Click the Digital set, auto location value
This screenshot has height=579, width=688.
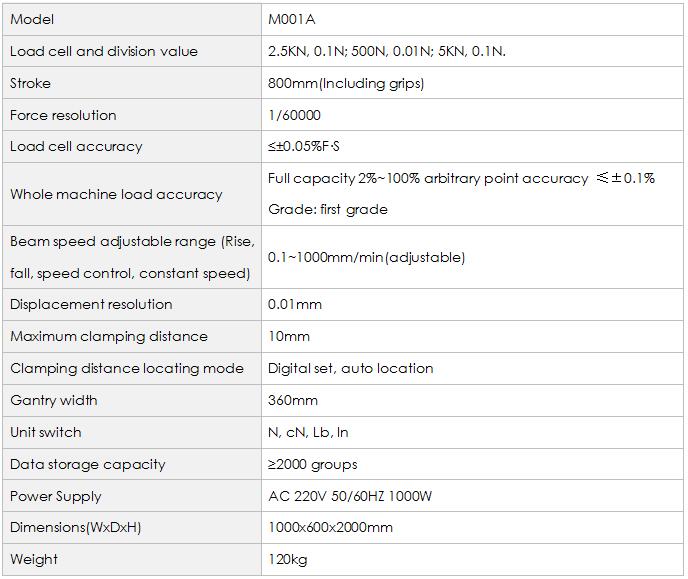click(x=351, y=368)
